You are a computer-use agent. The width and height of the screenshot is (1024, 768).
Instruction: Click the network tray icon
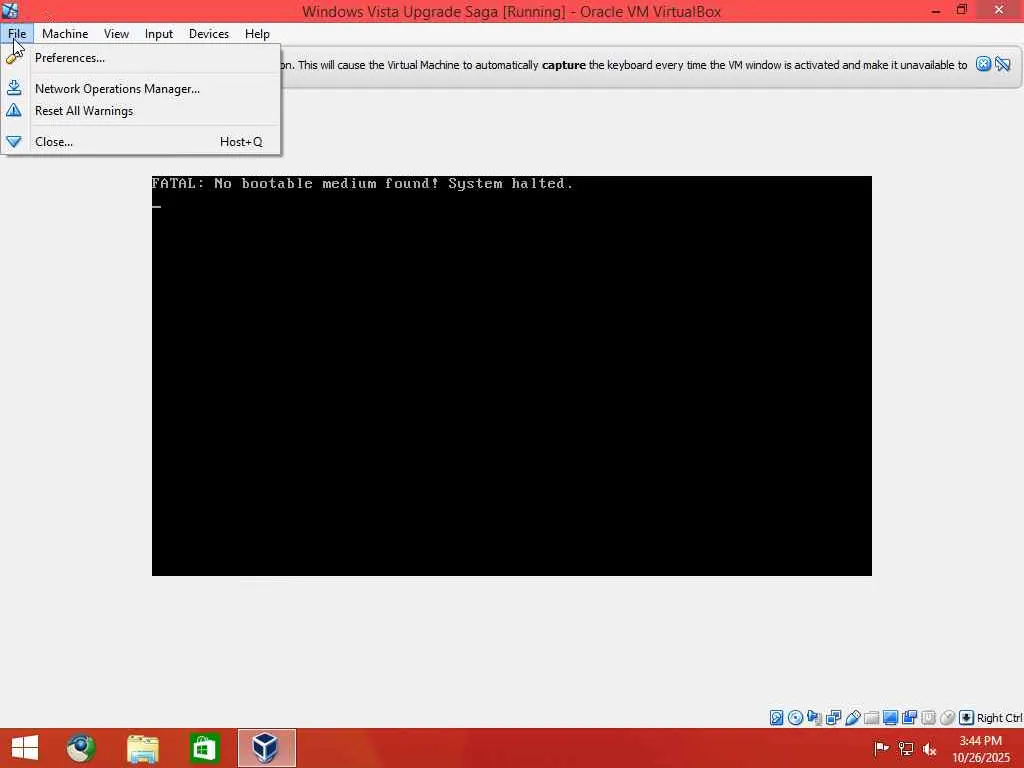pos(905,748)
